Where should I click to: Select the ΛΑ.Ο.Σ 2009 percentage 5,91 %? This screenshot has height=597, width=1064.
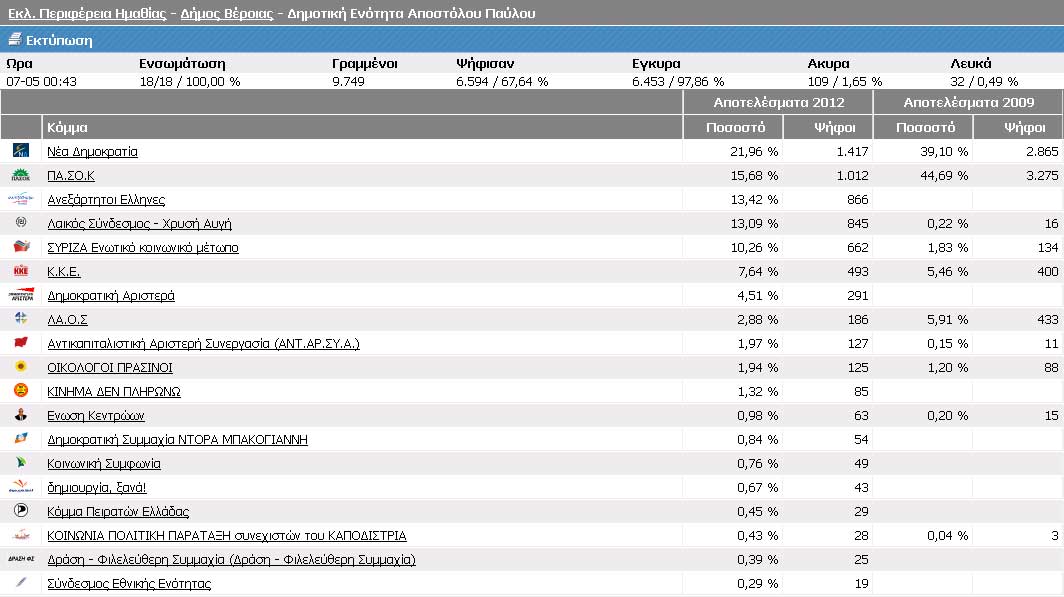pos(947,320)
